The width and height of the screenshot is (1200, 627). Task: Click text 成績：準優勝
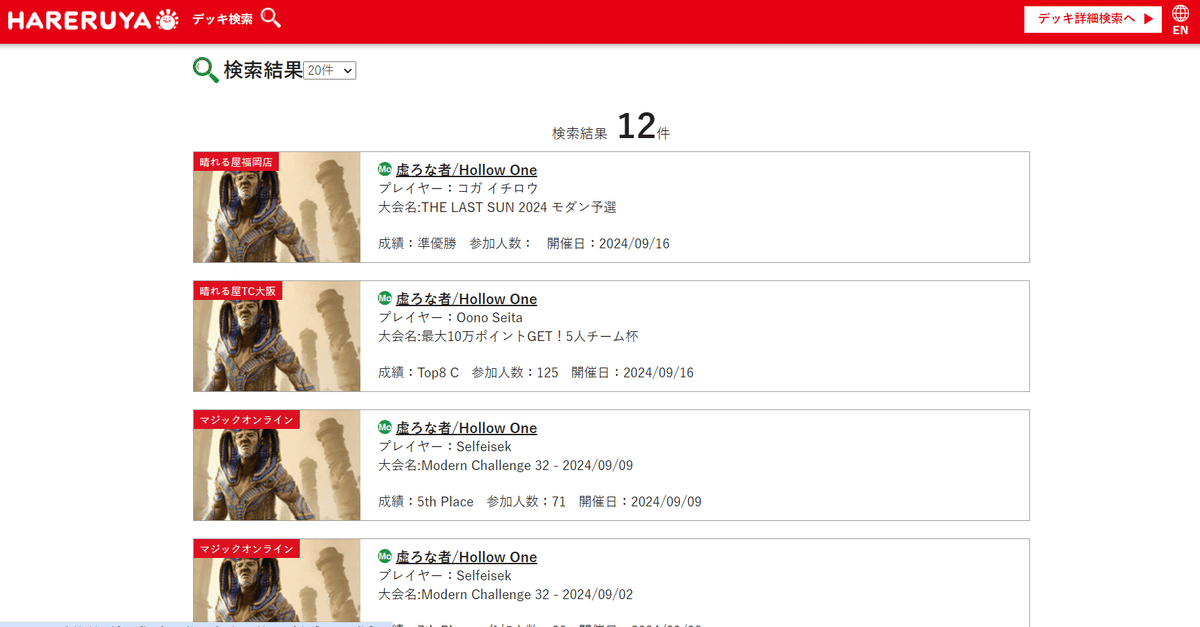point(417,244)
